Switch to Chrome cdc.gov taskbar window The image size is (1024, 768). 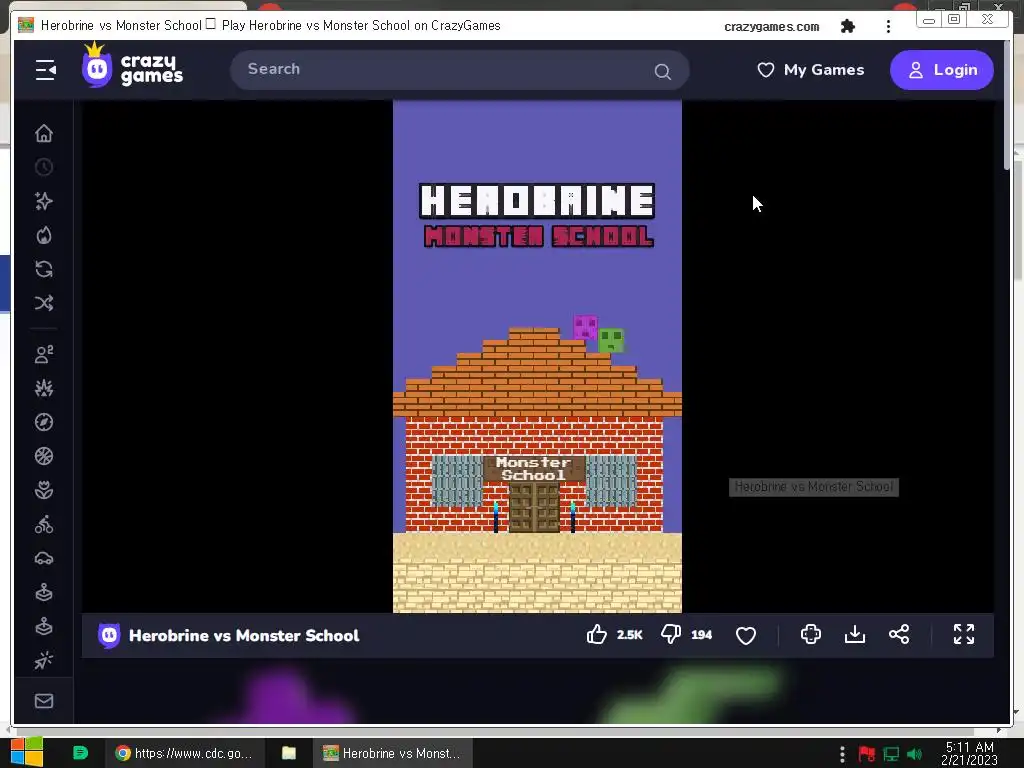pyautogui.click(x=184, y=753)
